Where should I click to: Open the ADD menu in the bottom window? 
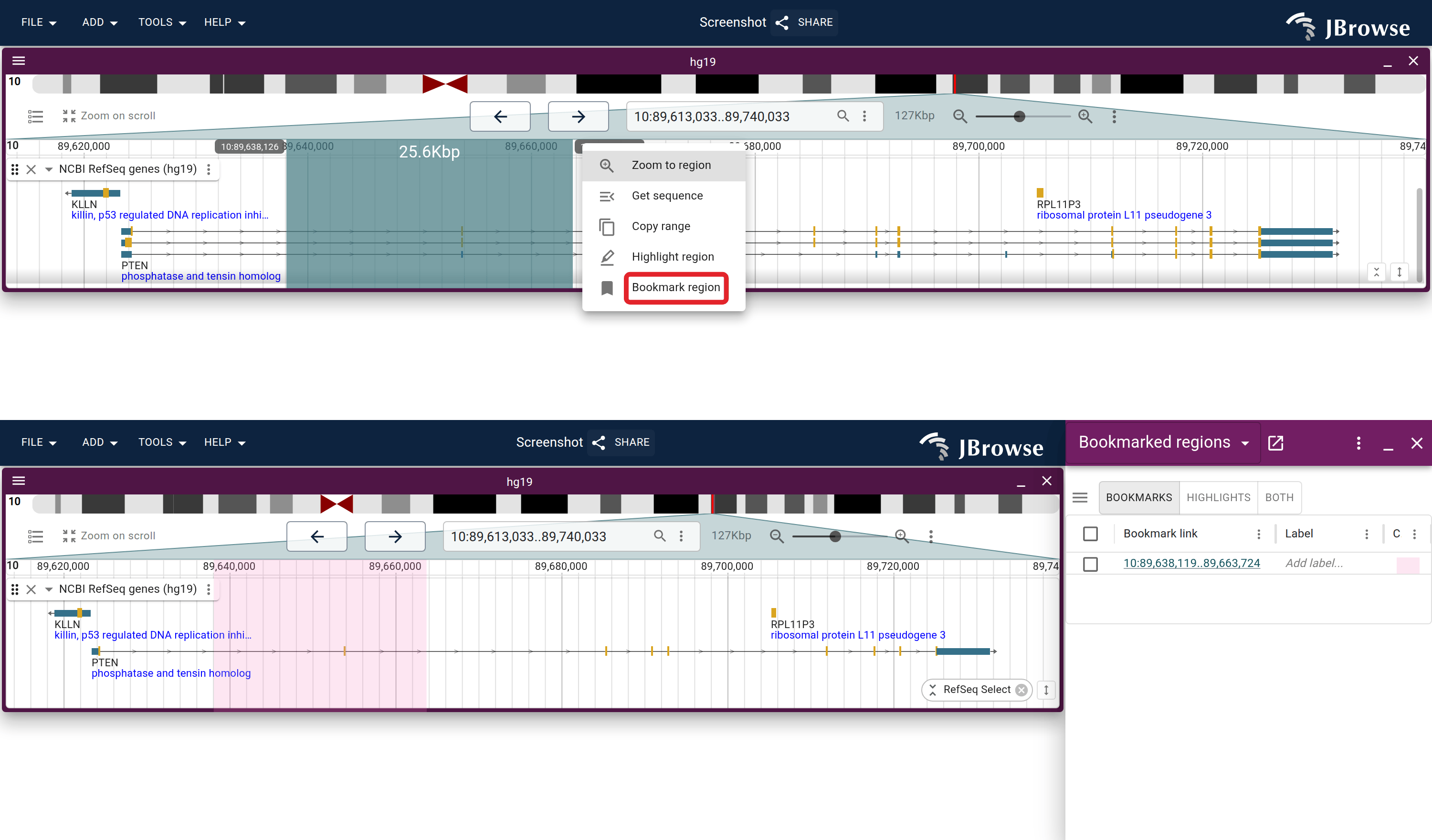99,442
